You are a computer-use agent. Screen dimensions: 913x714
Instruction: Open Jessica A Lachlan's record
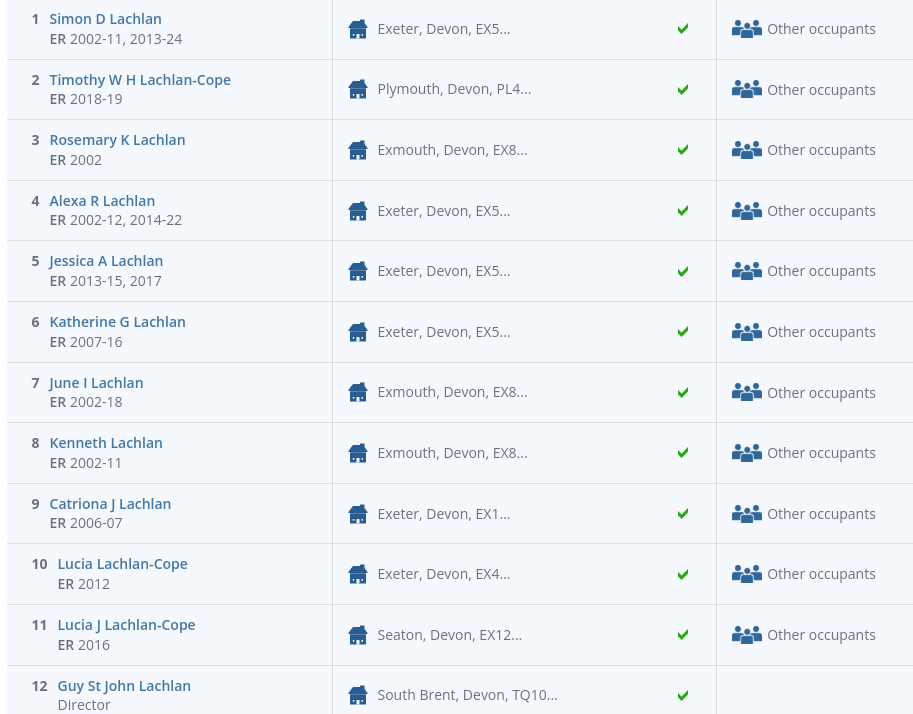click(x=106, y=261)
